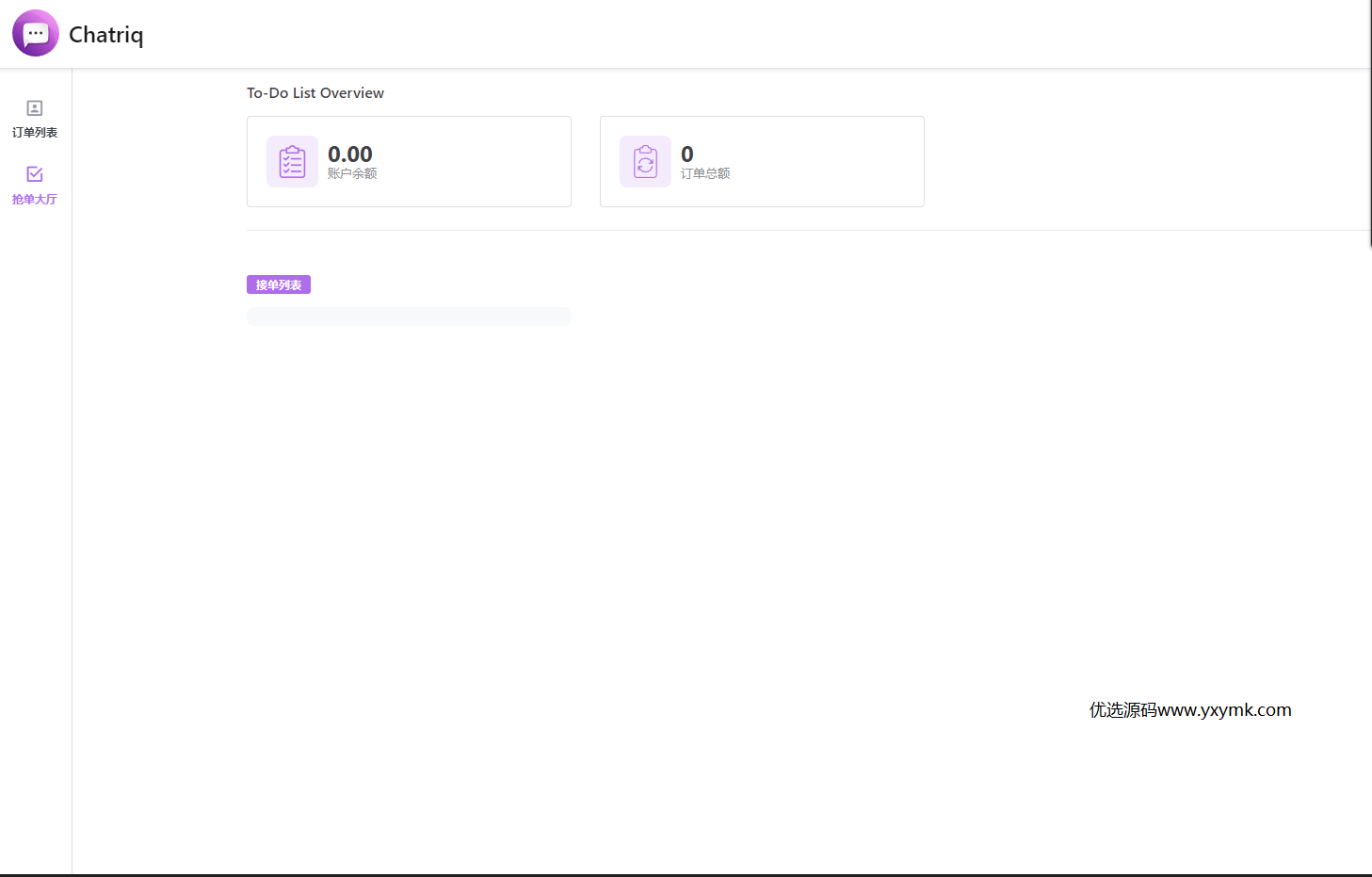Click the 0.00 balance amount

pyautogui.click(x=350, y=154)
